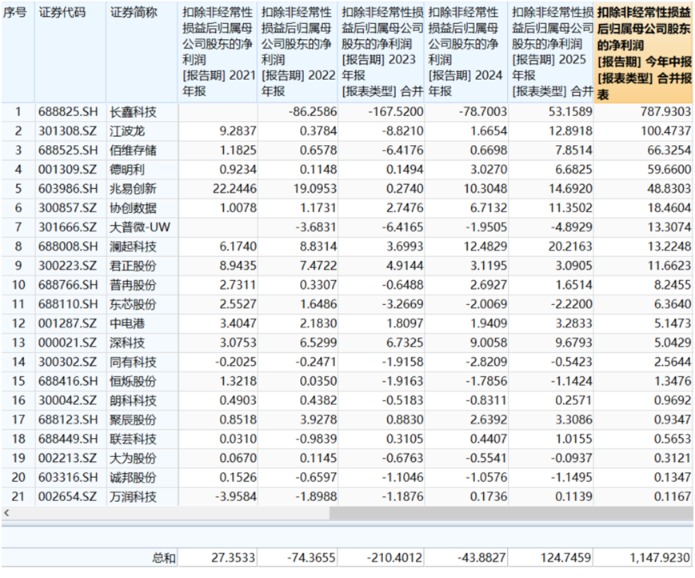Select cell value 0.3121
This screenshot has height=578, width=695.
point(672,458)
